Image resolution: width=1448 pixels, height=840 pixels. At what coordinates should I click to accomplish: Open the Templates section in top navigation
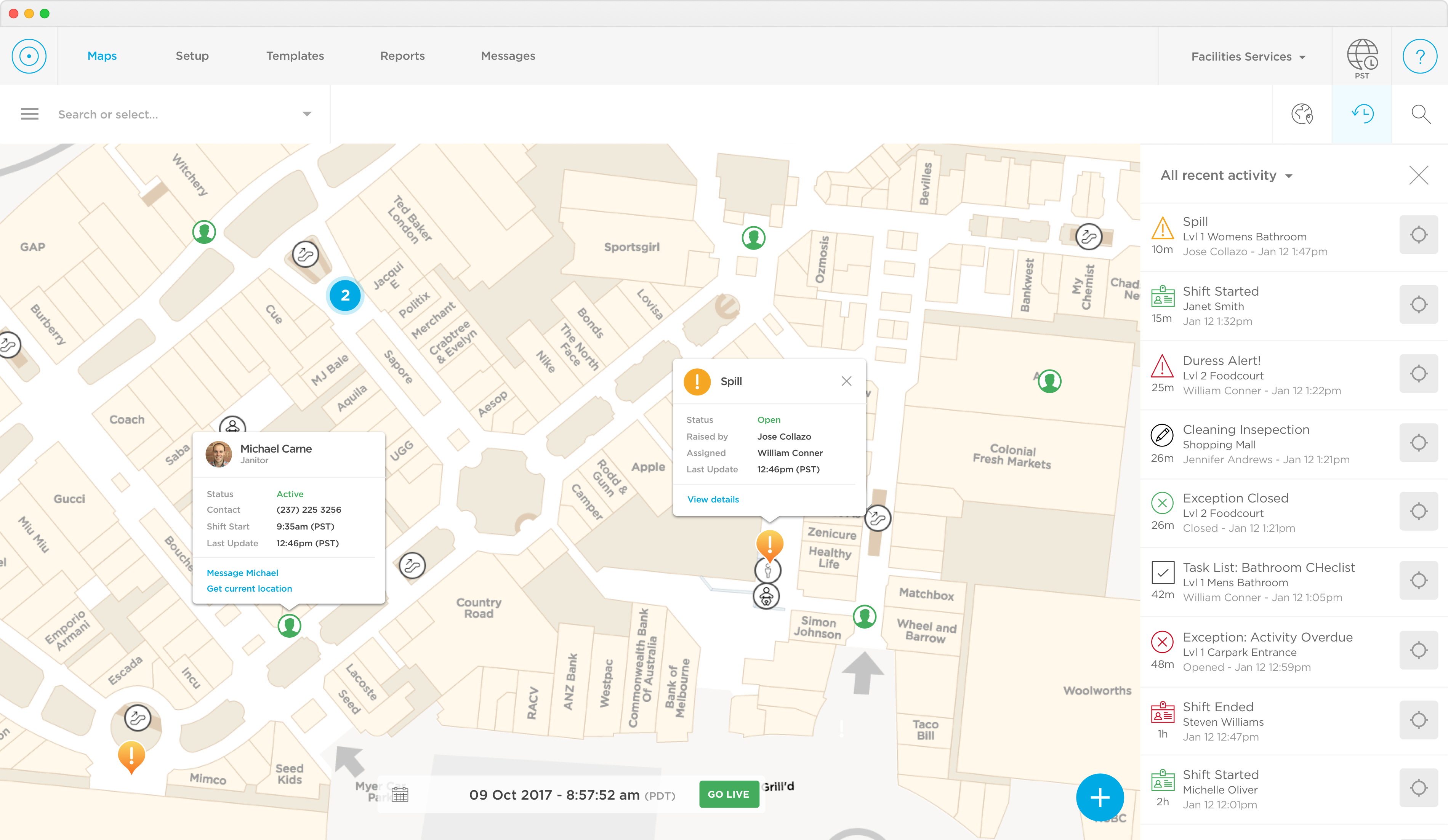click(x=295, y=56)
